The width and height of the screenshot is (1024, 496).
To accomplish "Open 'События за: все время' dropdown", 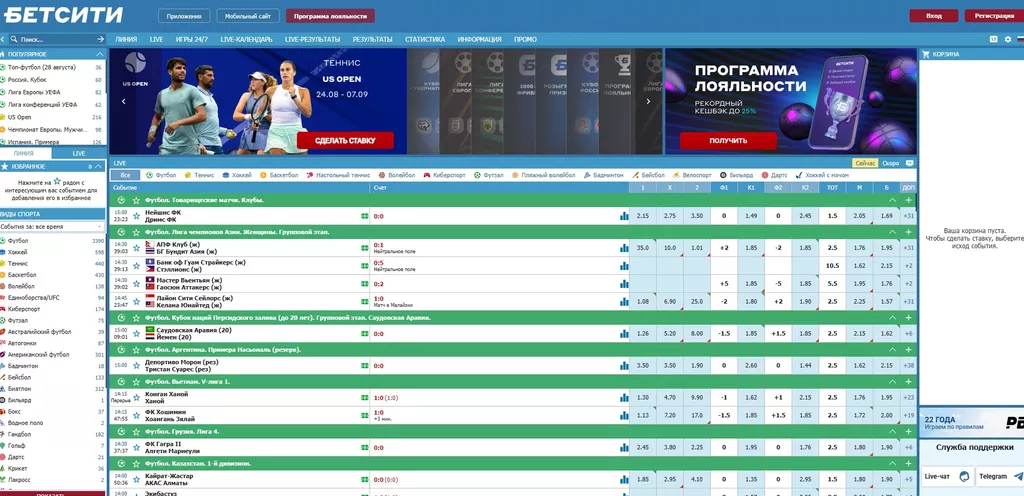I will click(x=52, y=226).
